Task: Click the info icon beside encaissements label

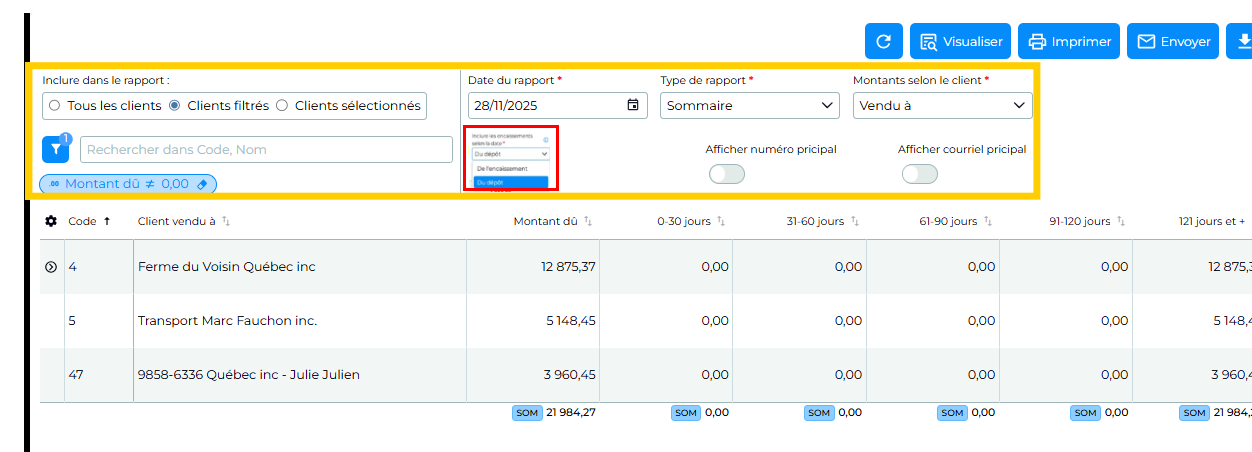Action: click(546, 140)
